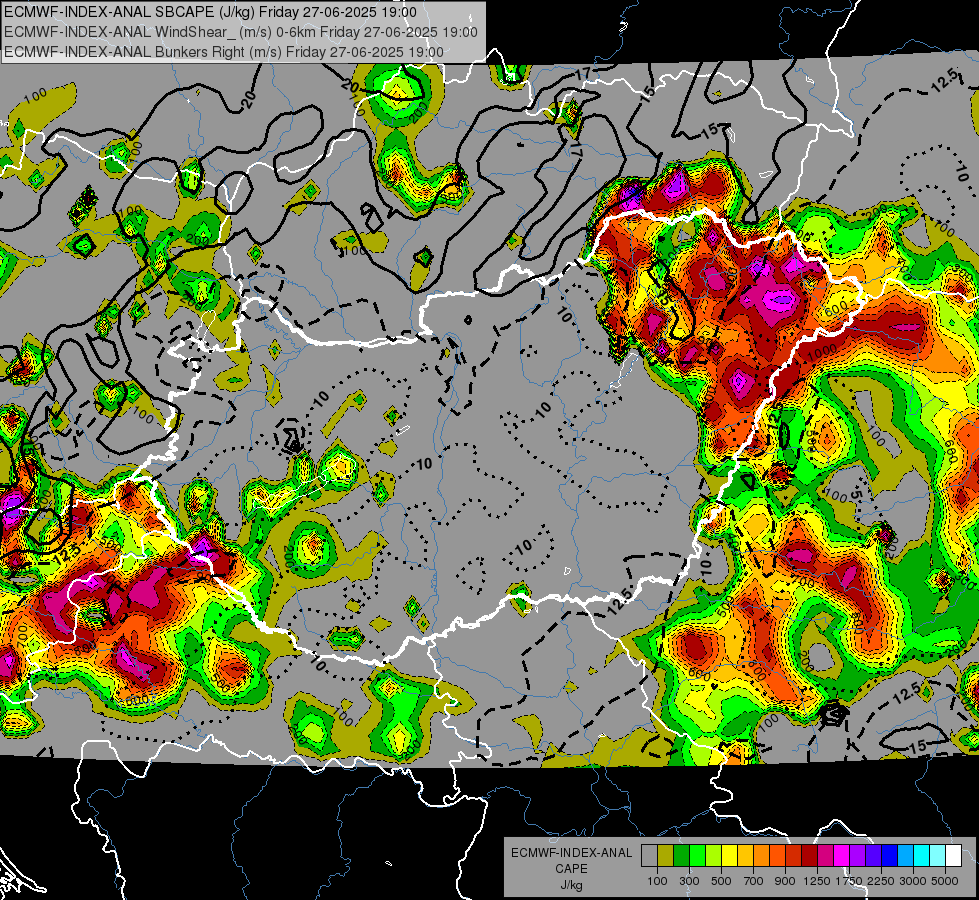Click the J/kg unit label in legend

click(571, 886)
